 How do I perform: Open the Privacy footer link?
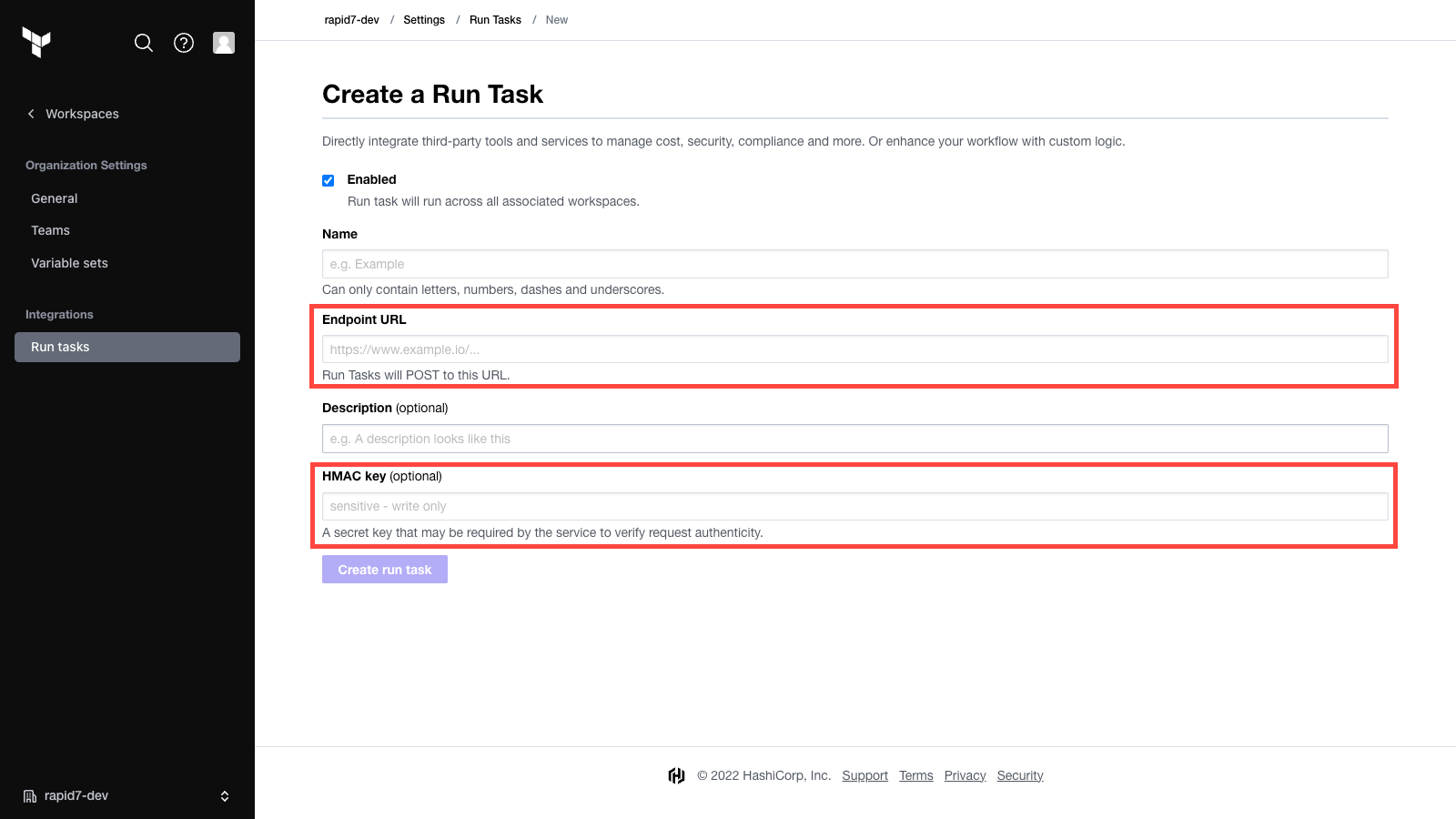pos(965,775)
